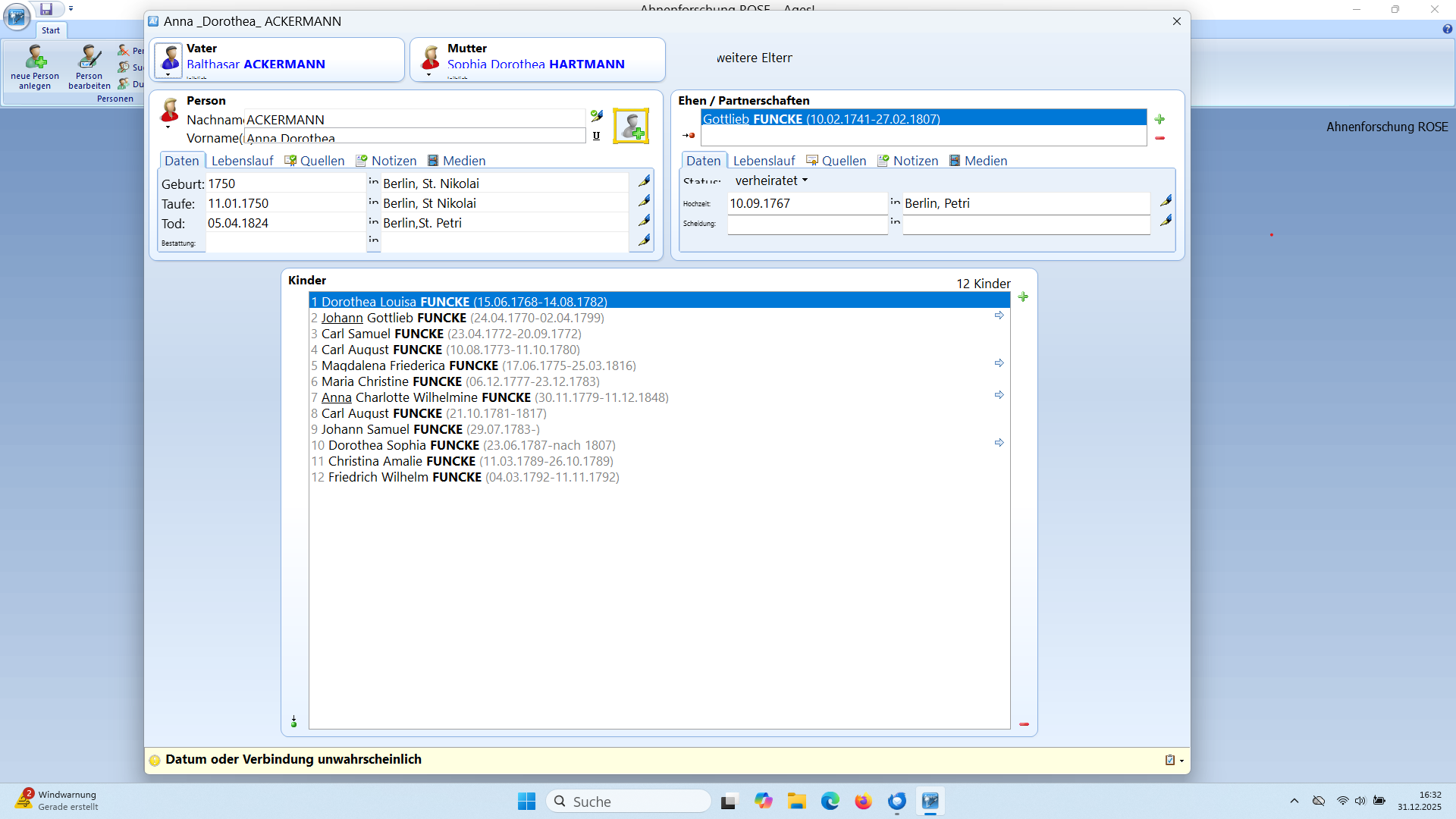Jump to Johann Gottlieb FUNCKE via arrow

[999, 315]
